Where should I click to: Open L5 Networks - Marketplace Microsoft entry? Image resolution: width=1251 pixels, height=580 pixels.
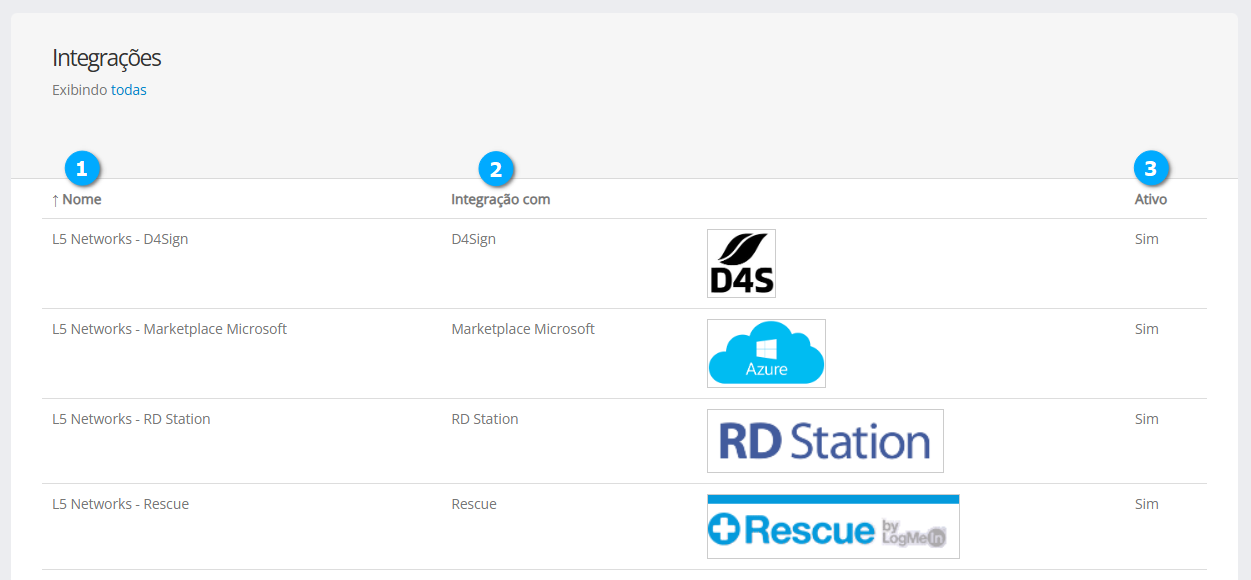point(169,329)
